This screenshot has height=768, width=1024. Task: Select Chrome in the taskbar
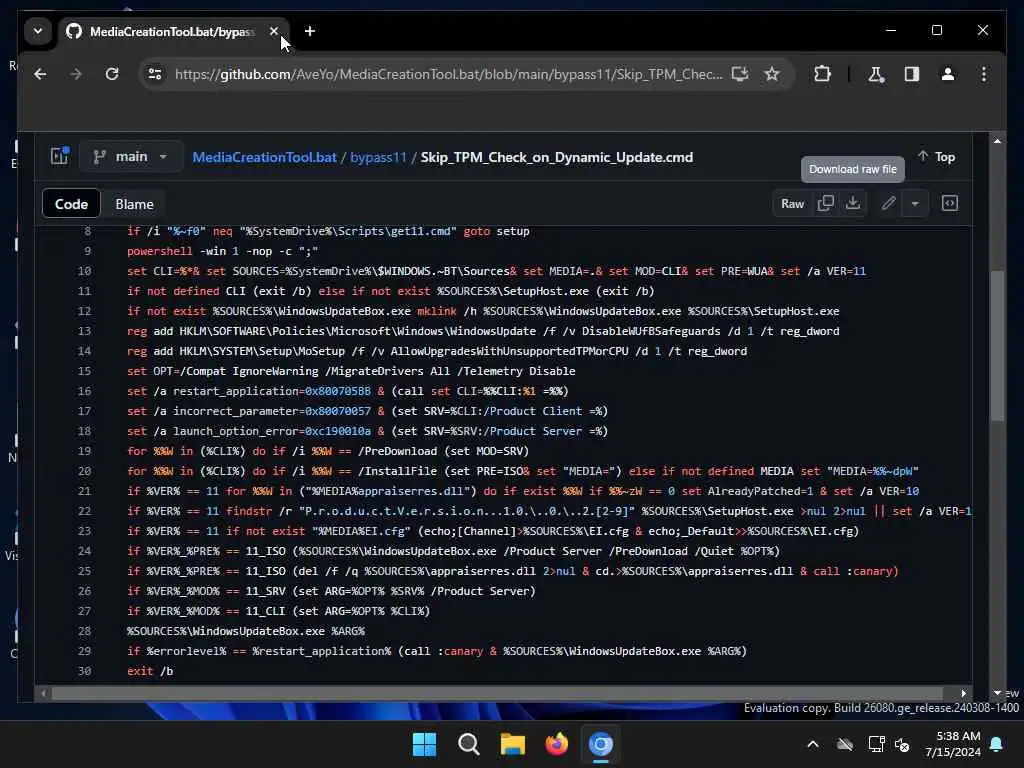[601, 744]
